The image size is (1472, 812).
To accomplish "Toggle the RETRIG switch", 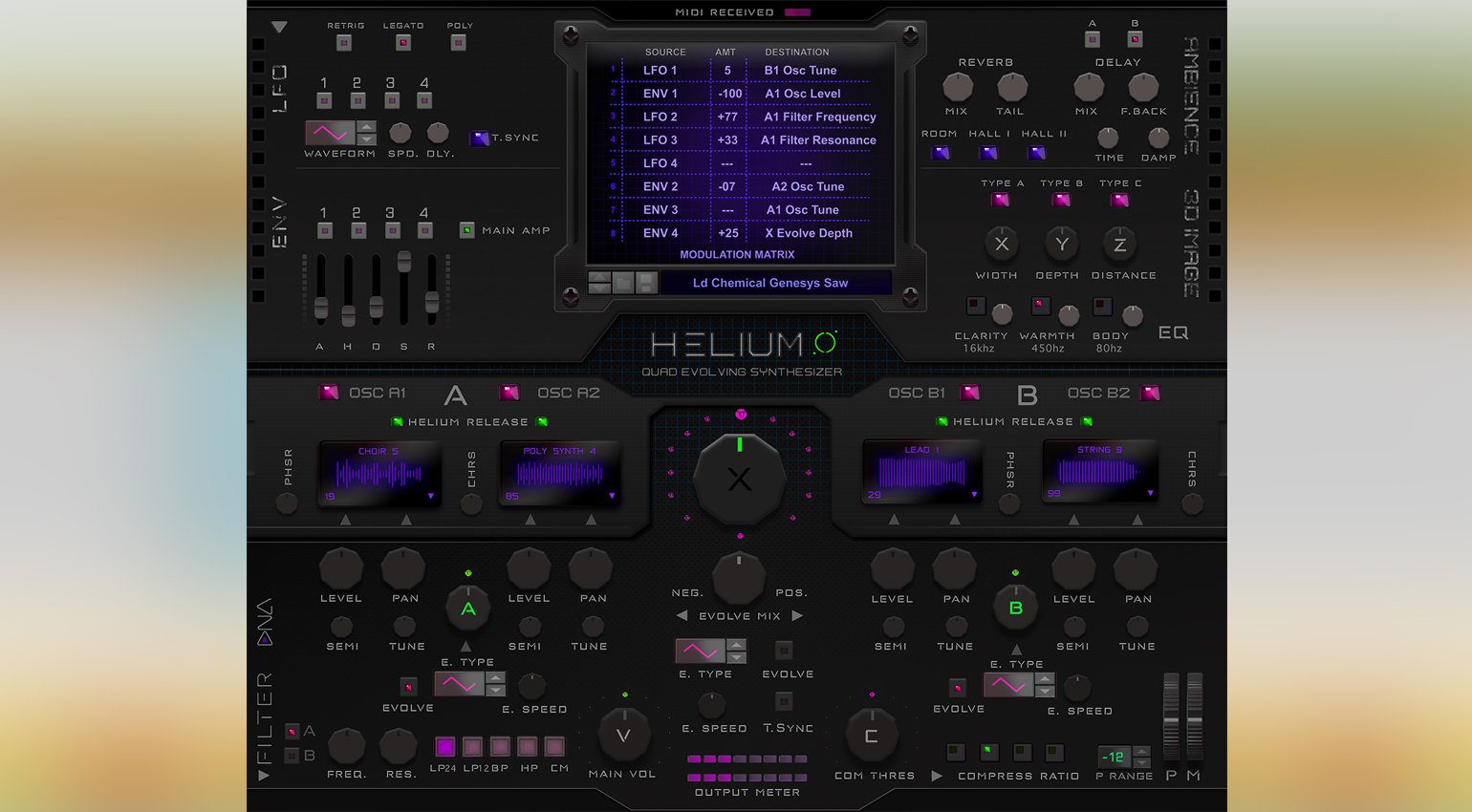I will click(344, 43).
